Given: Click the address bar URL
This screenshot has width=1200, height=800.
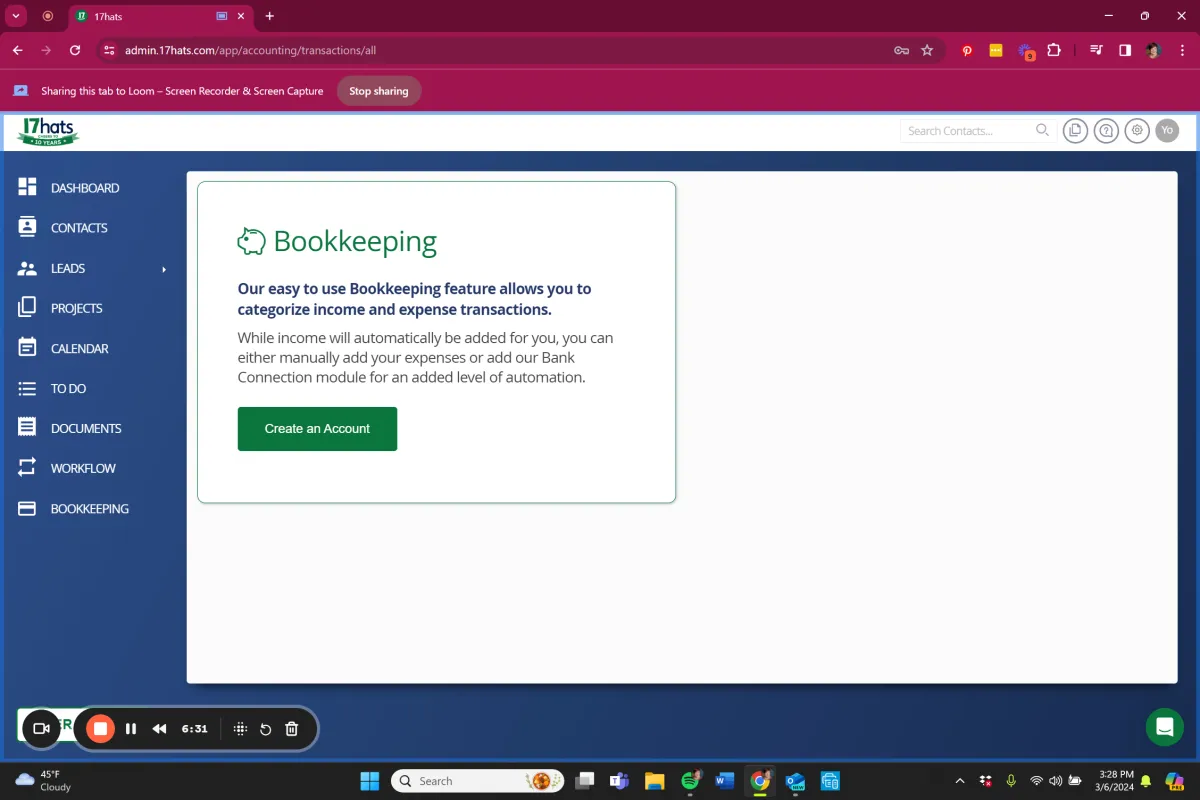Looking at the screenshot, I should pos(250,50).
